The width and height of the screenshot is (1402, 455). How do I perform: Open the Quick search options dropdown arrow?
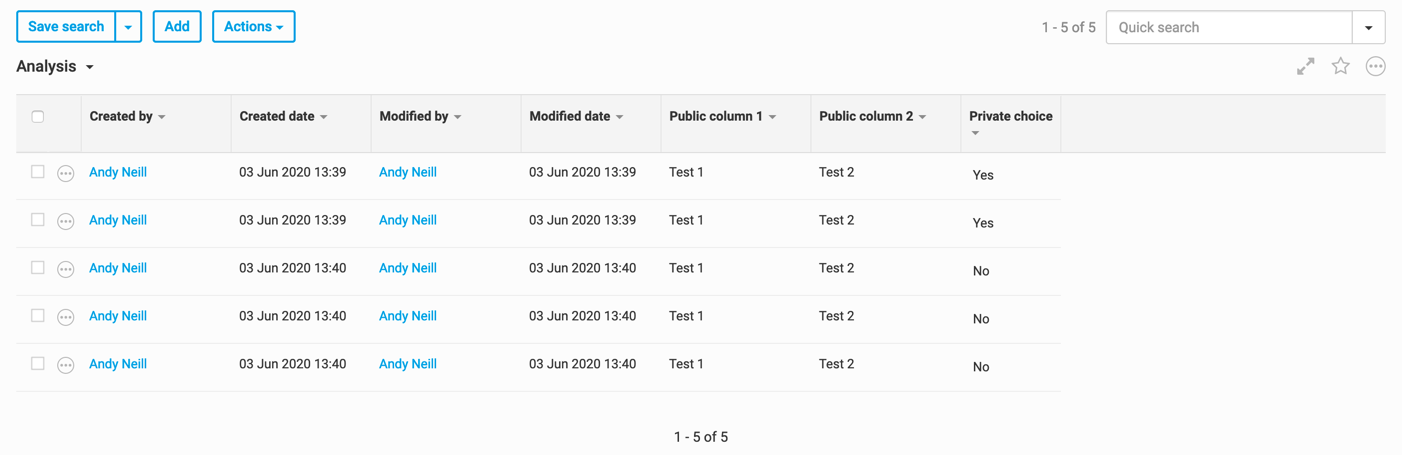tap(1368, 28)
